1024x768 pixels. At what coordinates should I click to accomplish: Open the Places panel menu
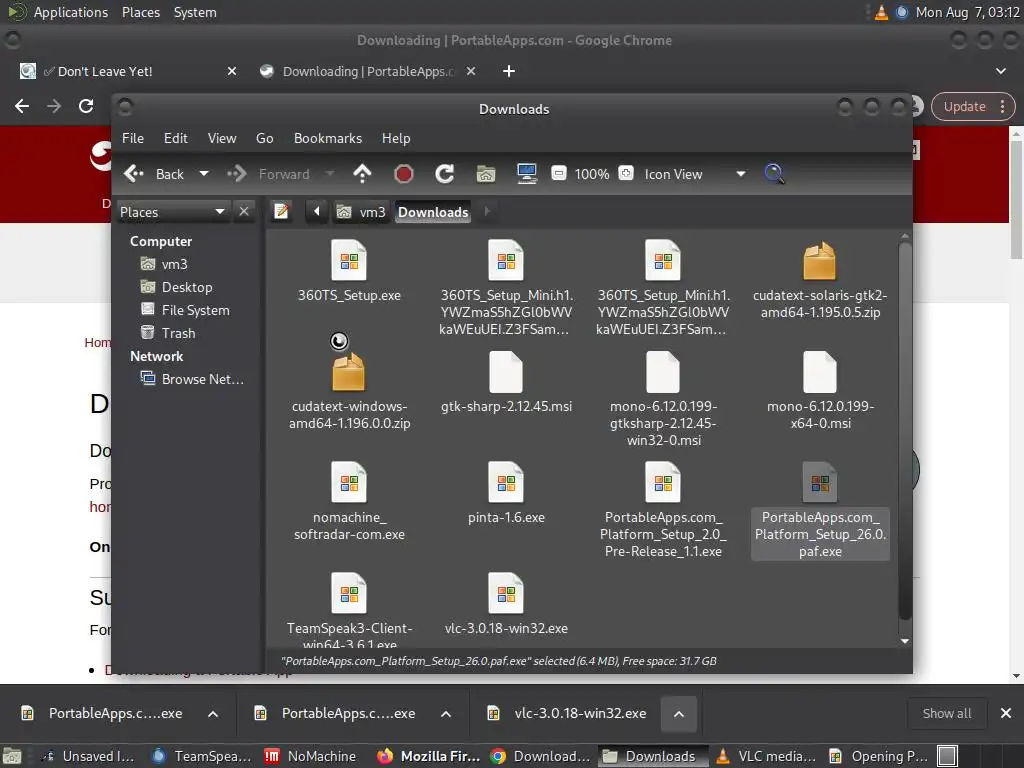[141, 12]
